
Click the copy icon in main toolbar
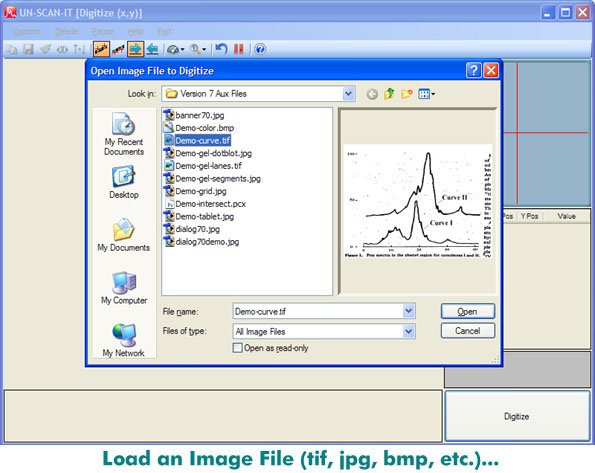click(12, 49)
